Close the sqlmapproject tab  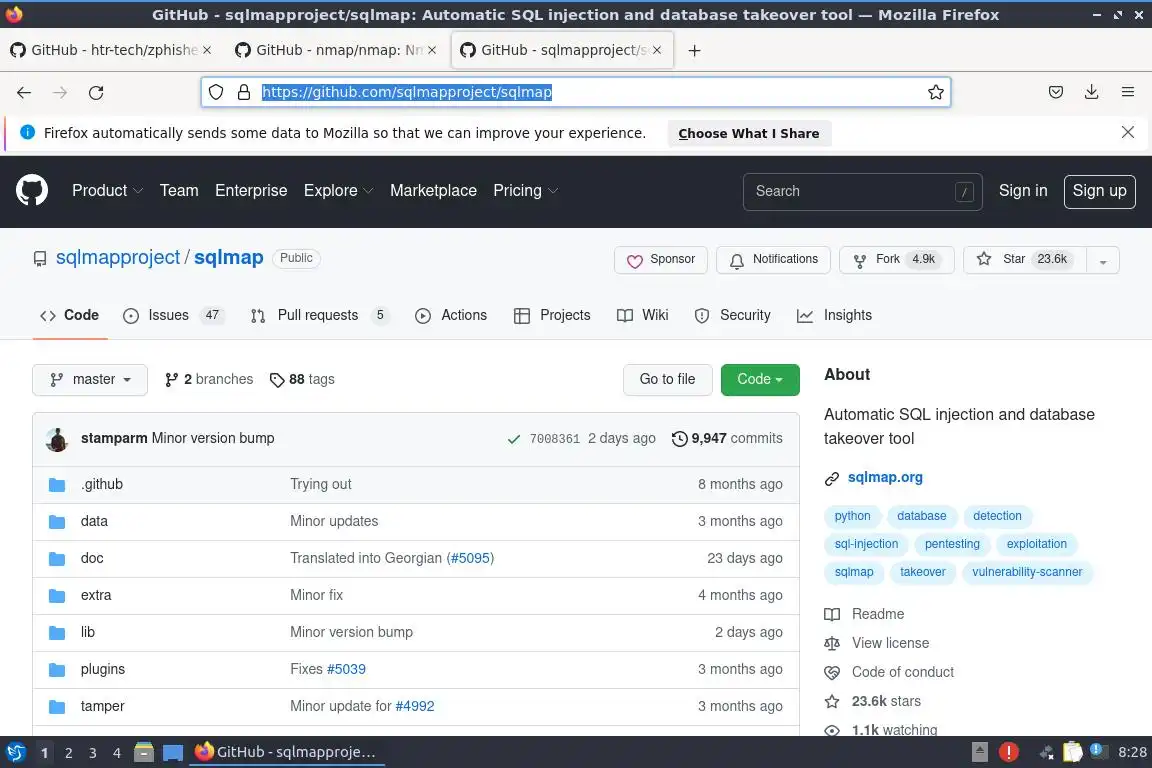click(x=657, y=50)
